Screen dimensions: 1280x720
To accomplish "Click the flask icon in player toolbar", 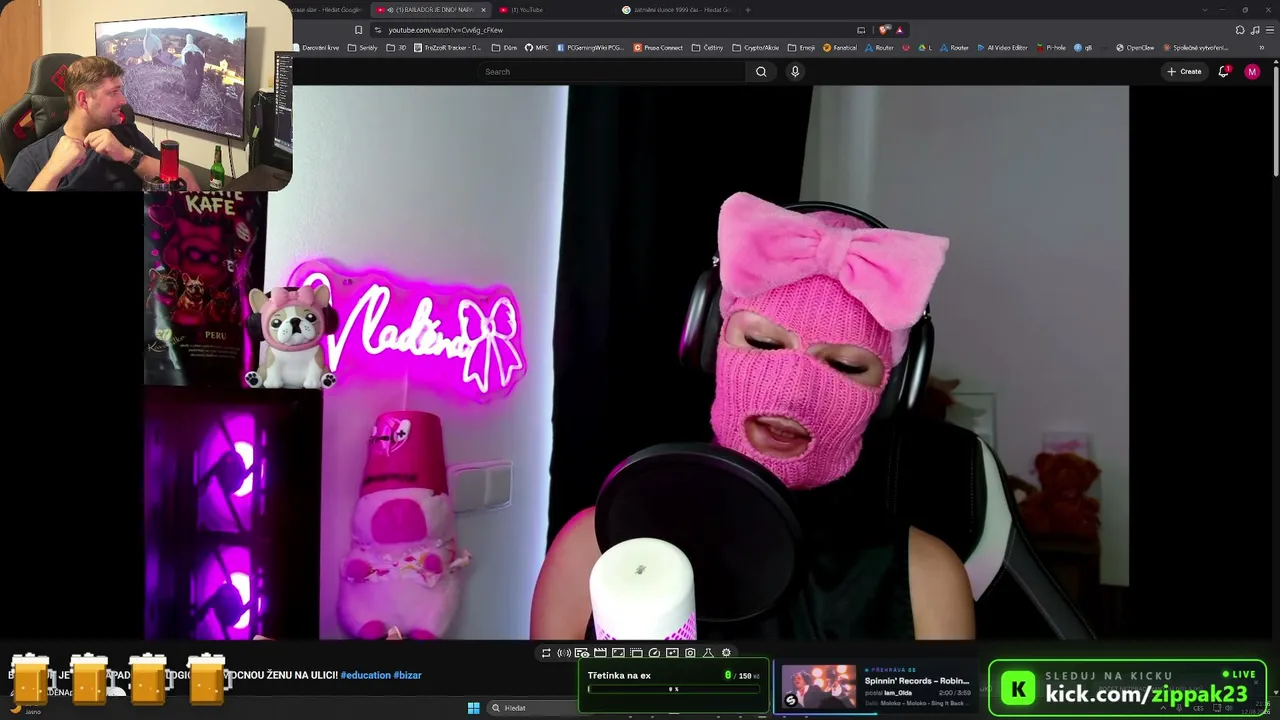I will coord(708,653).
